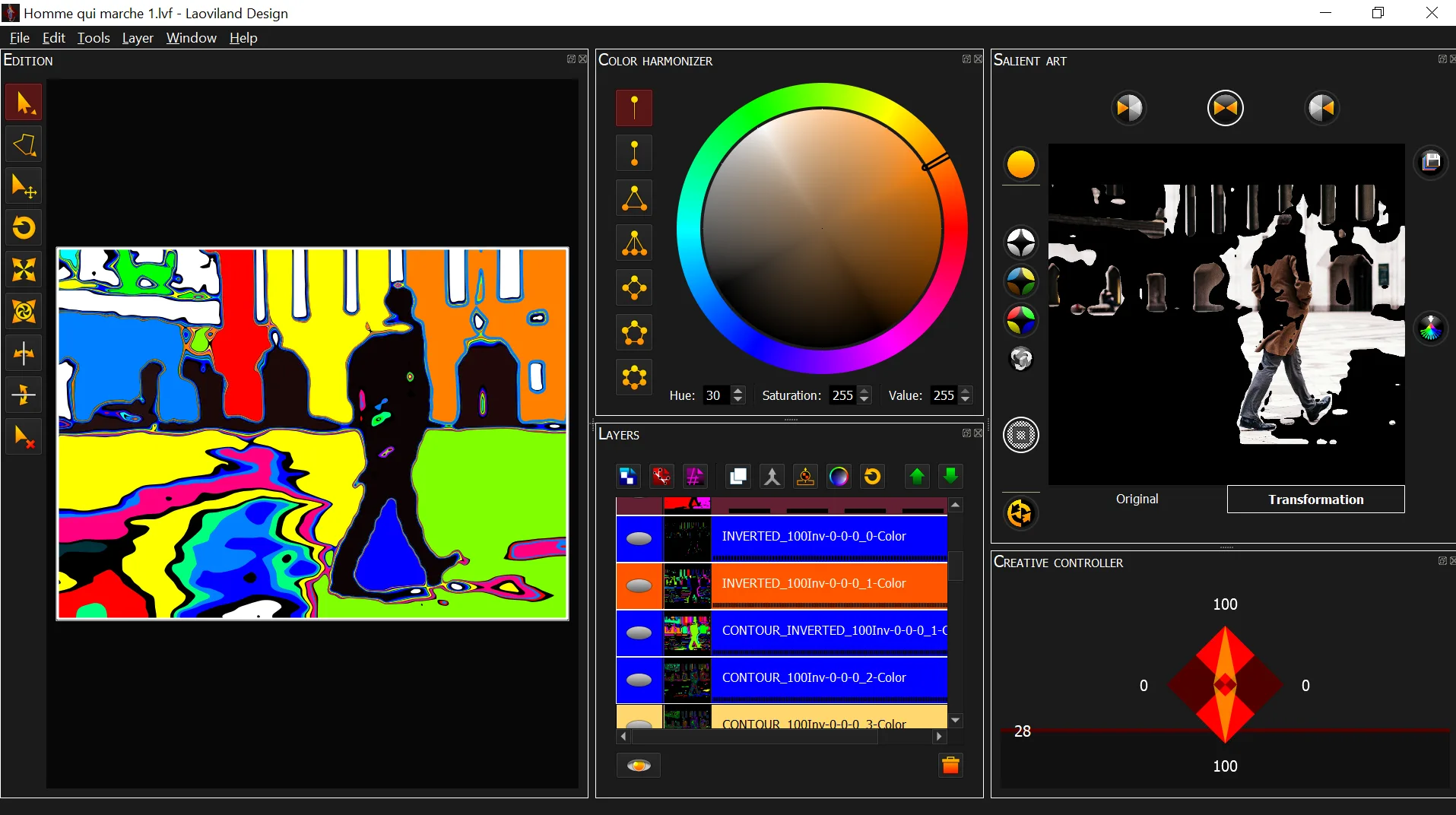The width and height of the screenshot is (1456, 815).
Task: Select the arrow selection tool in Edition
Action: click(x=24, y=103)
